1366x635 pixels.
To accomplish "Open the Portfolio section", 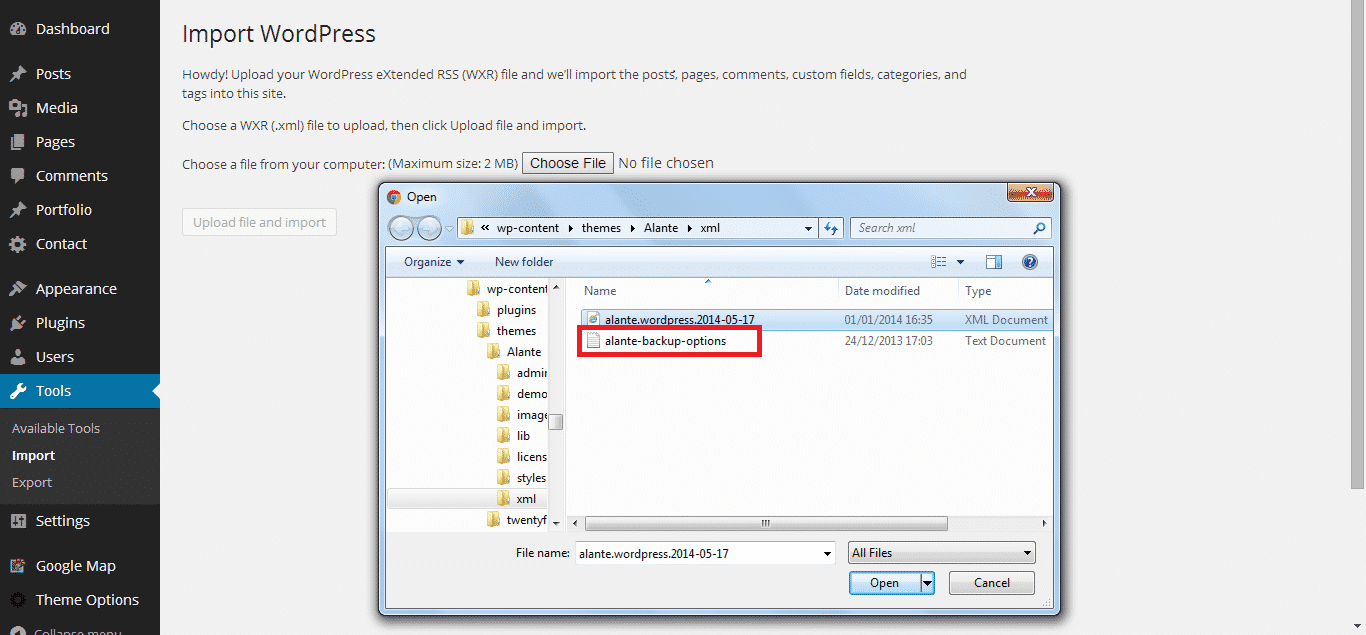I will (63, 210).
